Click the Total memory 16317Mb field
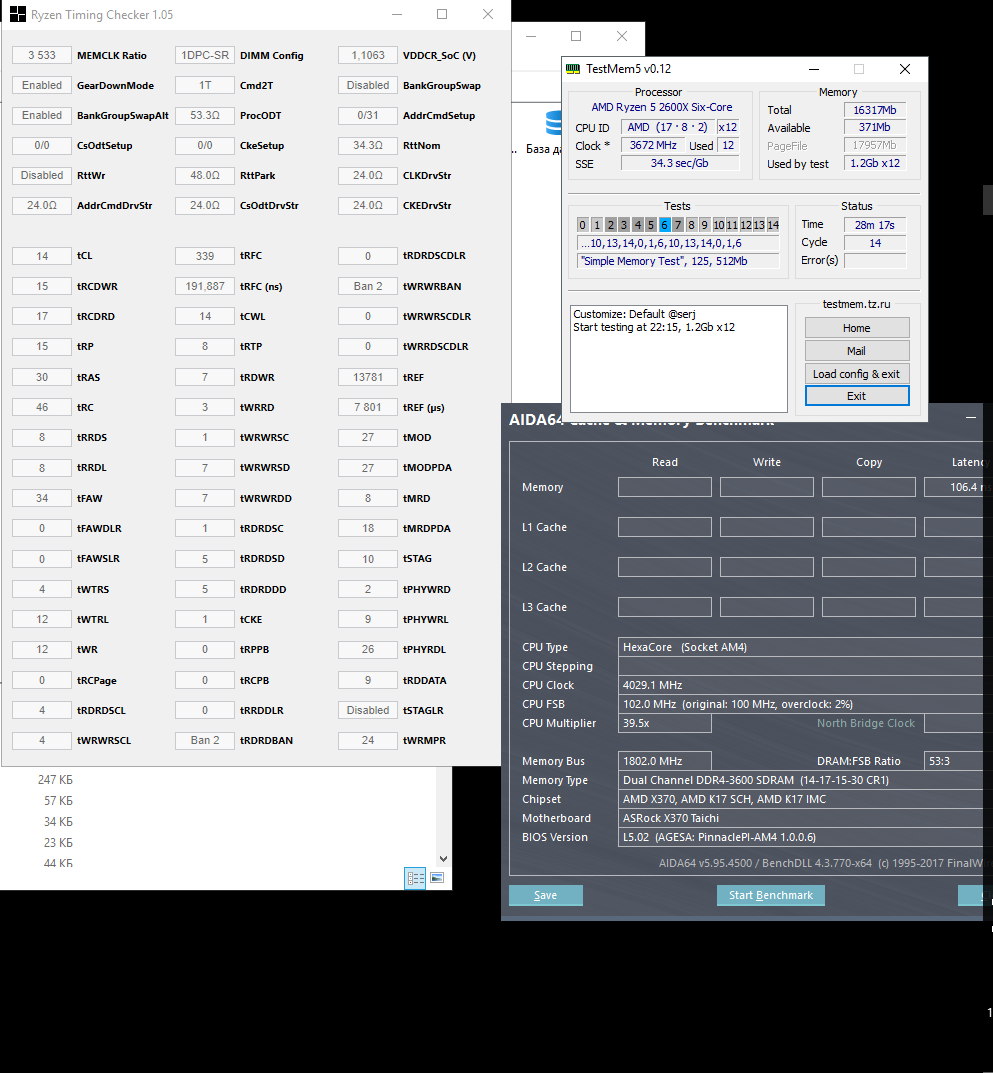 (875, 110)
